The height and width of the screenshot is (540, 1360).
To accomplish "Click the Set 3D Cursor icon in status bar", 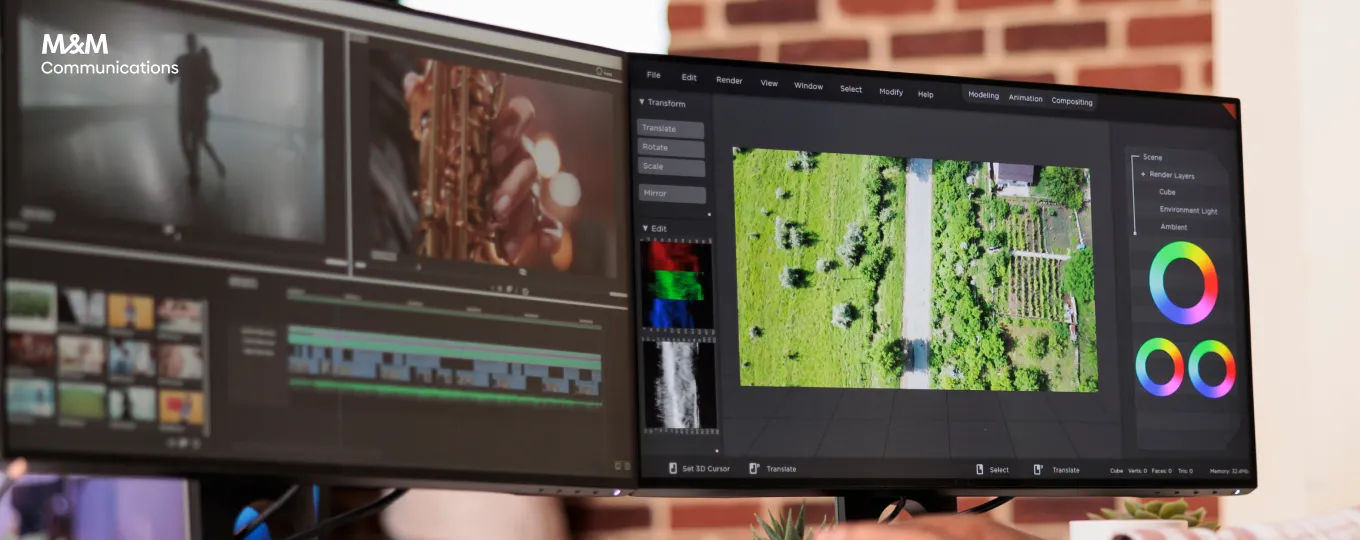I will coord(673,468).
